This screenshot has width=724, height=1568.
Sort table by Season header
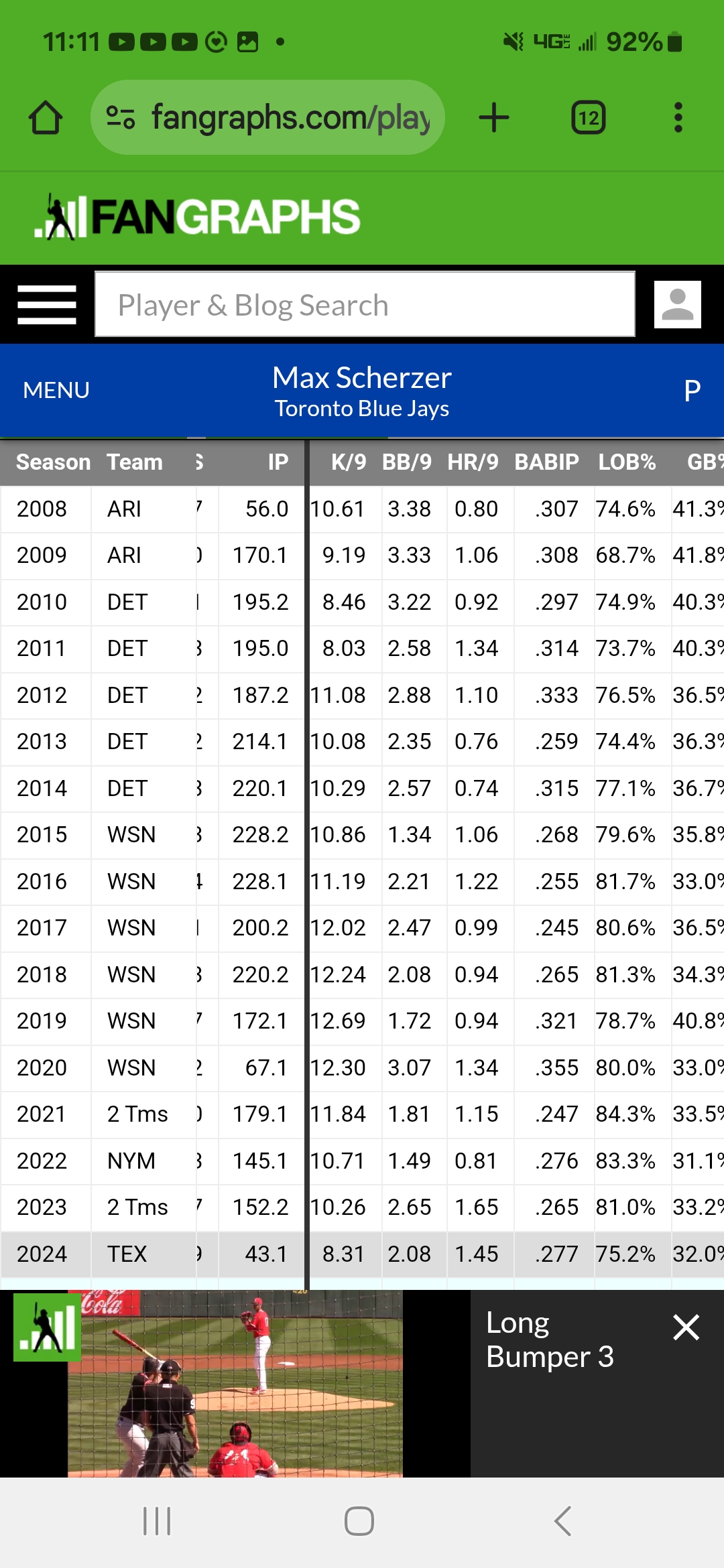(53, 462)
